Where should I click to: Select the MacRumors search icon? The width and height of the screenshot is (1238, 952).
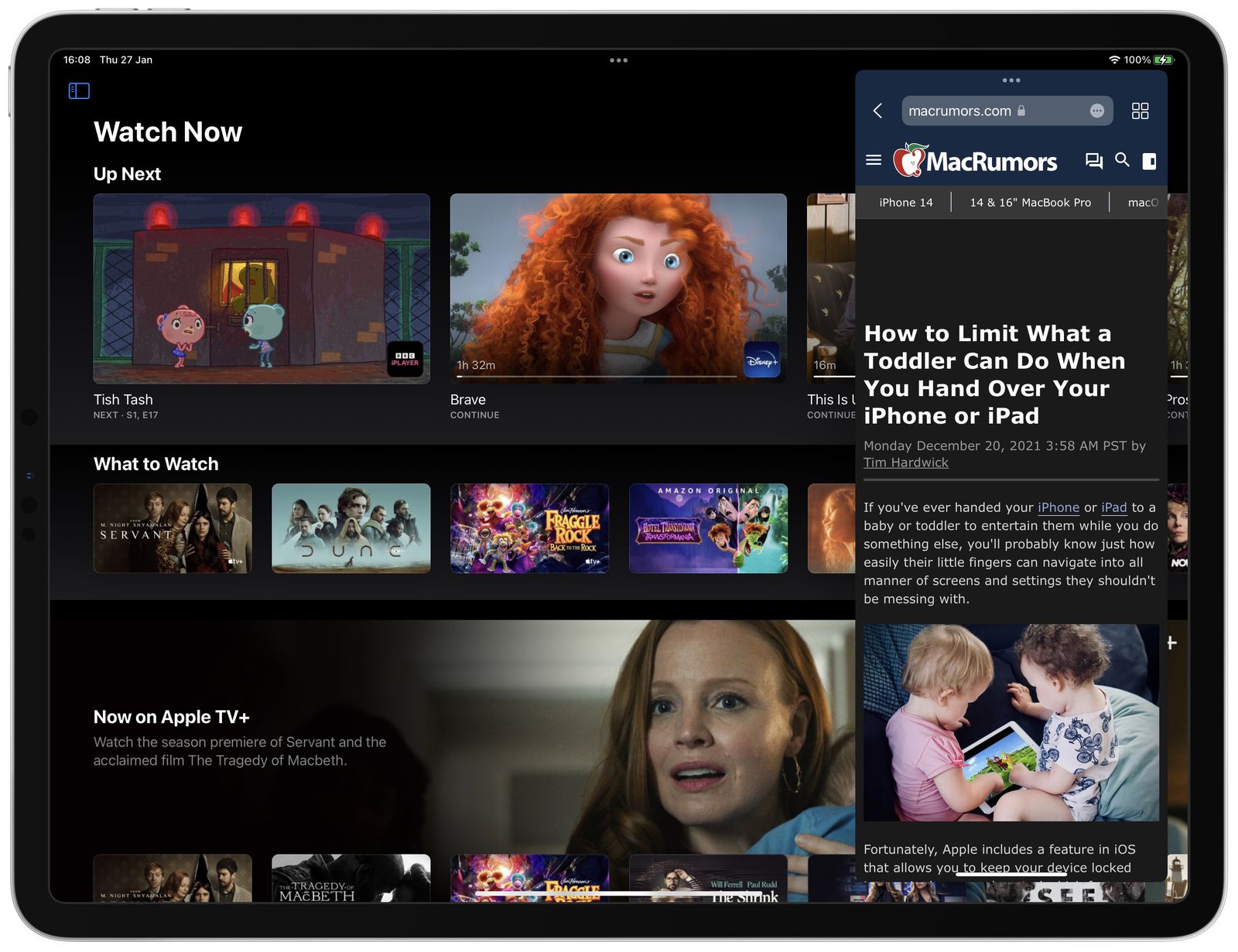click(x=1123, y=161)
